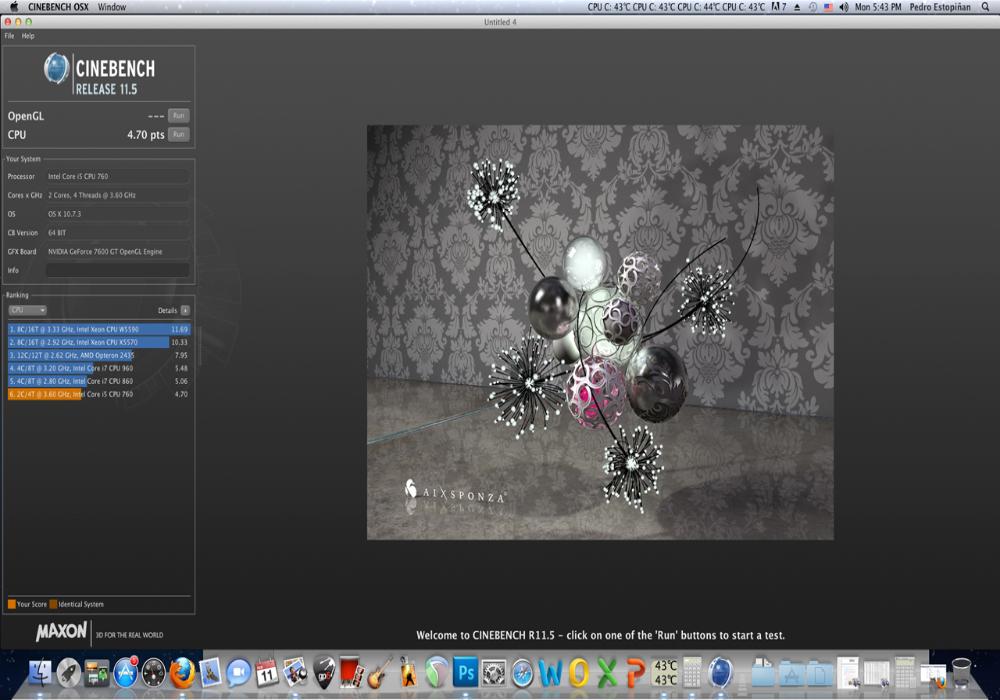The image size is (1000, 700).
Task: Click the 43°C temperature monitor Dock icon
Action: coord(665,673)
